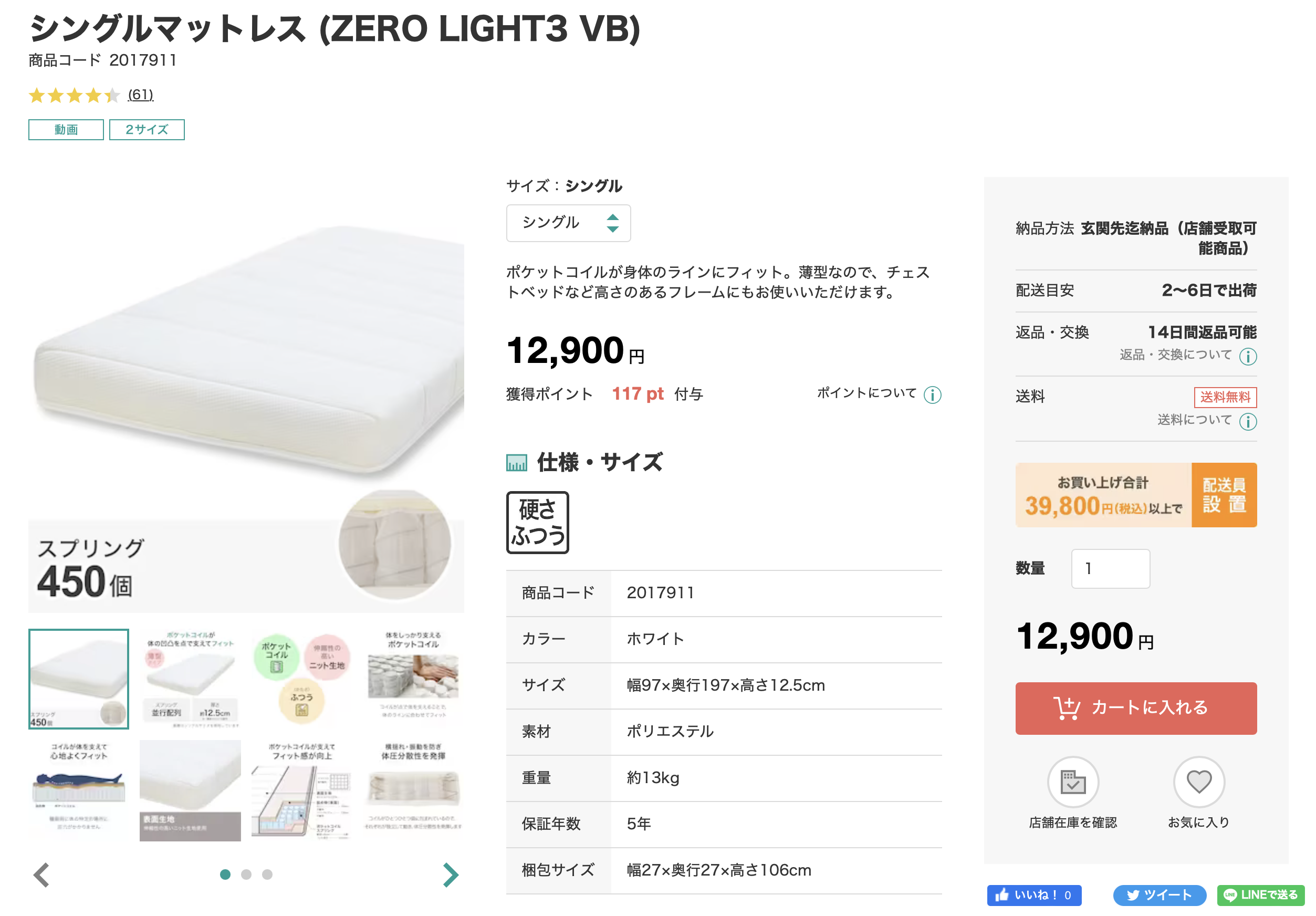Screen dimensions: 1316x916
Task: Go to previous thumbnail page arrow
Action: tap(42, 874)
